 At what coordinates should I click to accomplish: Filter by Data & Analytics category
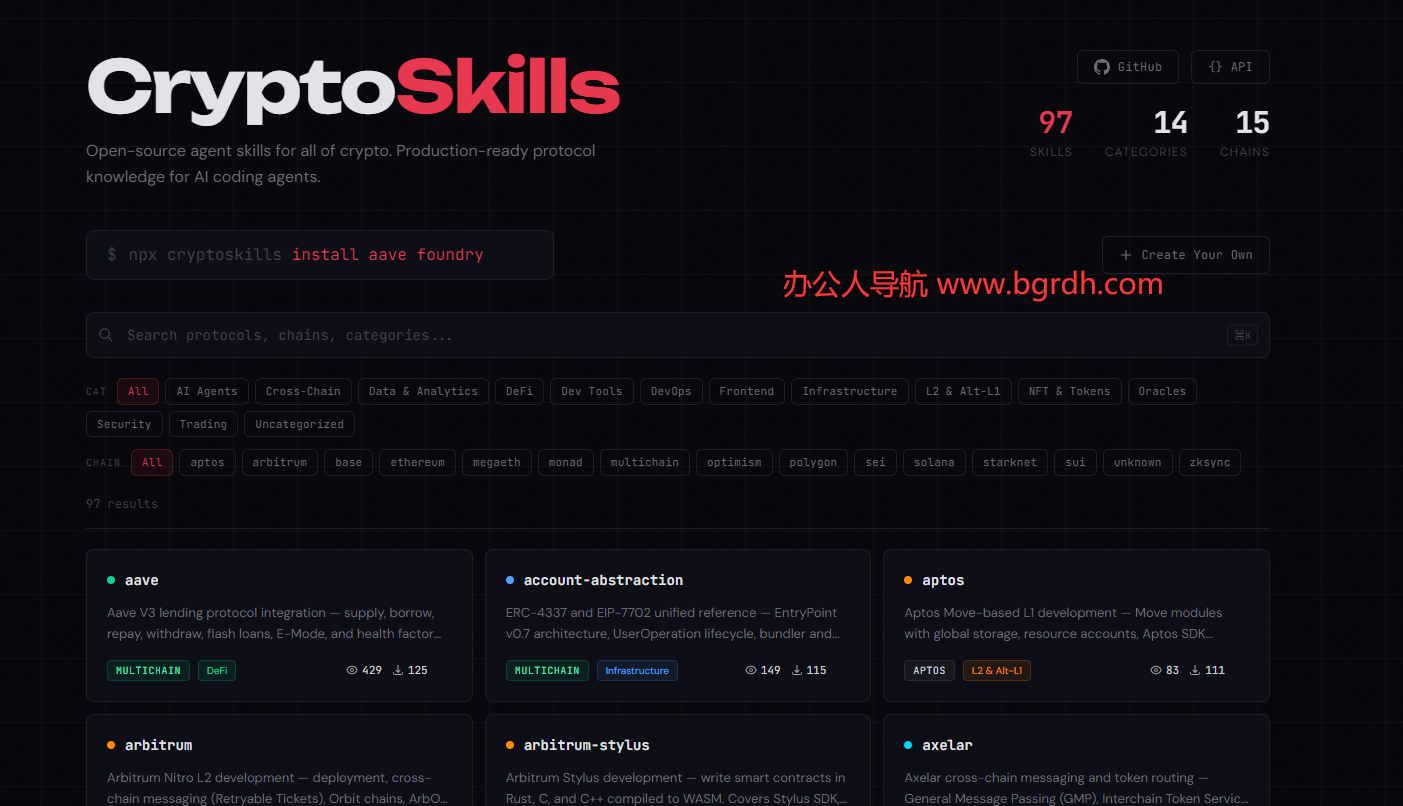tap(423, 391)
